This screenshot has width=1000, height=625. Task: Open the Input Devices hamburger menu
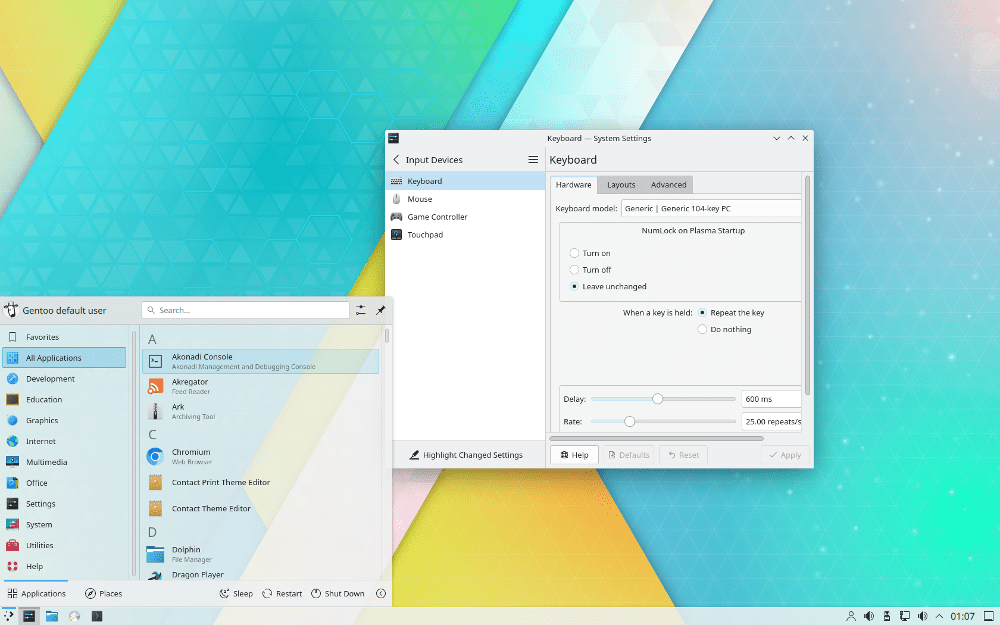pos(534,159)
